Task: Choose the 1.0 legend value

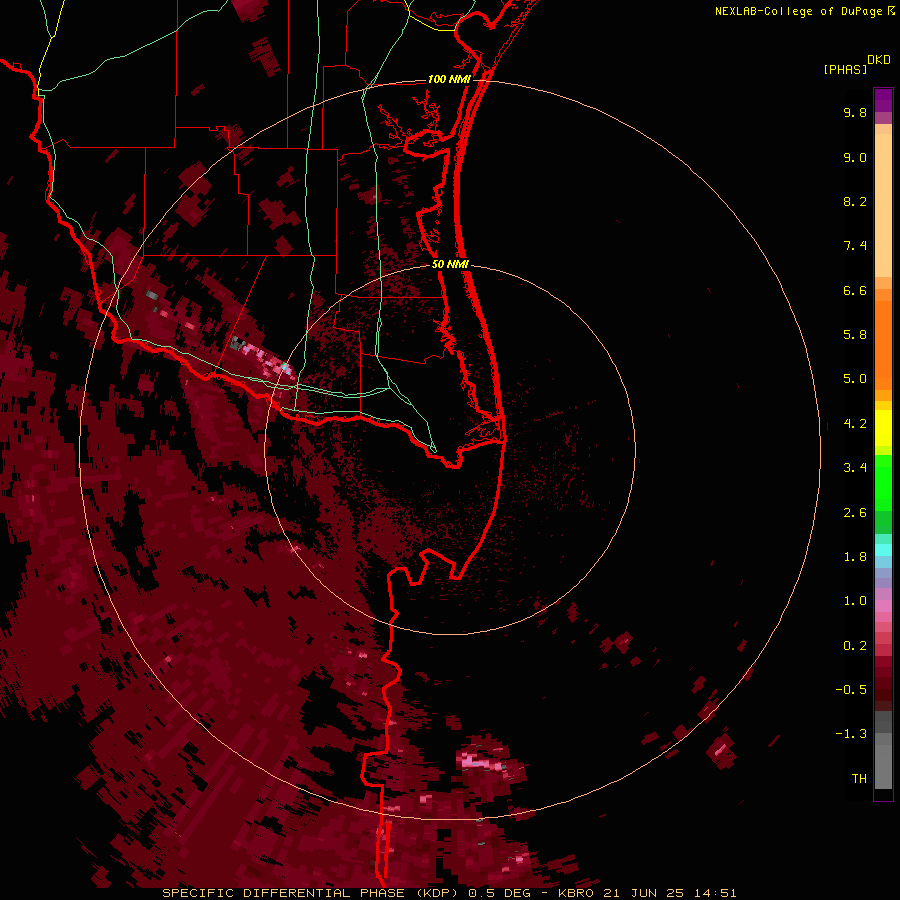Action: 855,601
